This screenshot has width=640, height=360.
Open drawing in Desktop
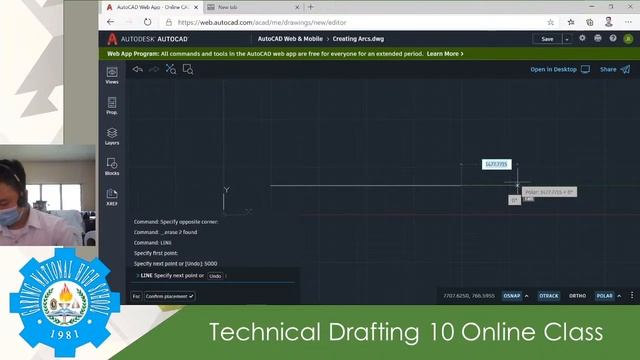click(560, 69)
